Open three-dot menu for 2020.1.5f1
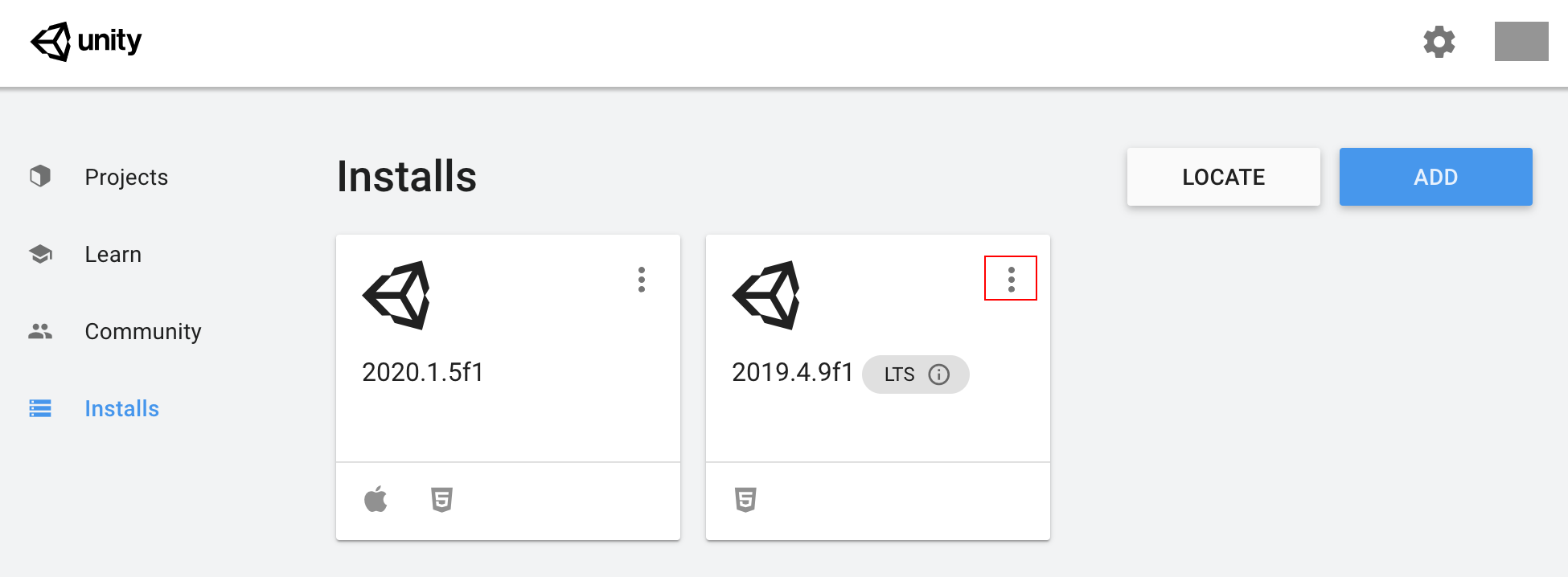Viewport: 1568px width, 577px height. point(641,280)
